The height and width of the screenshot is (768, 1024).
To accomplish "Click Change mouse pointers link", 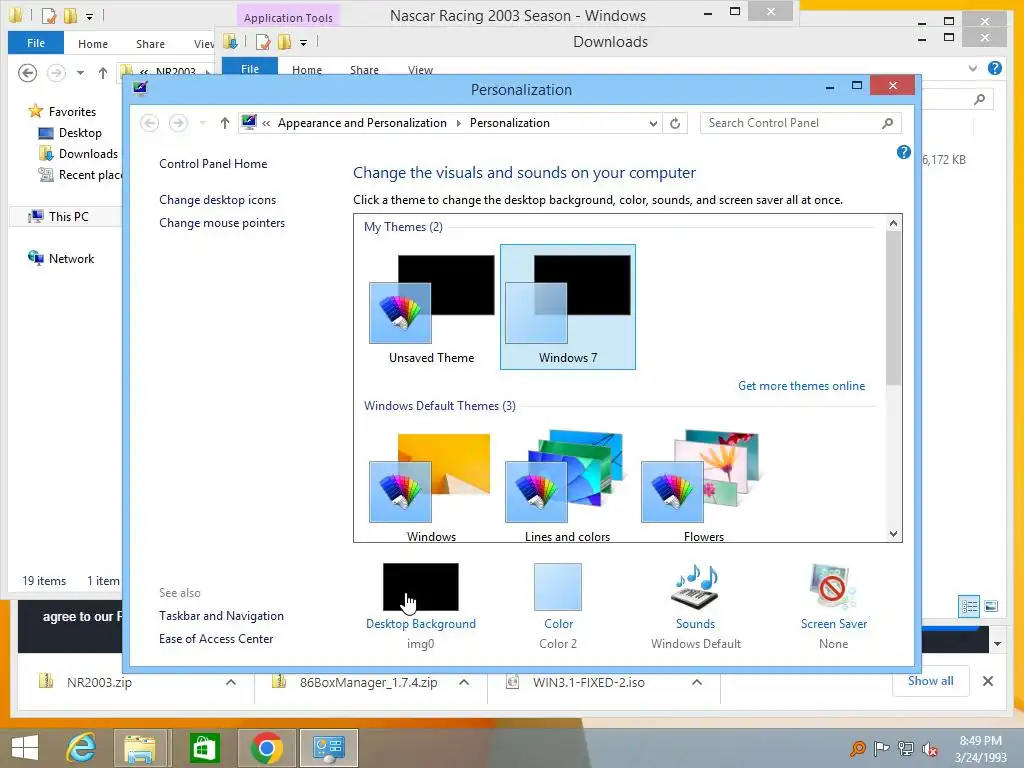I will (x=222, y=223).
